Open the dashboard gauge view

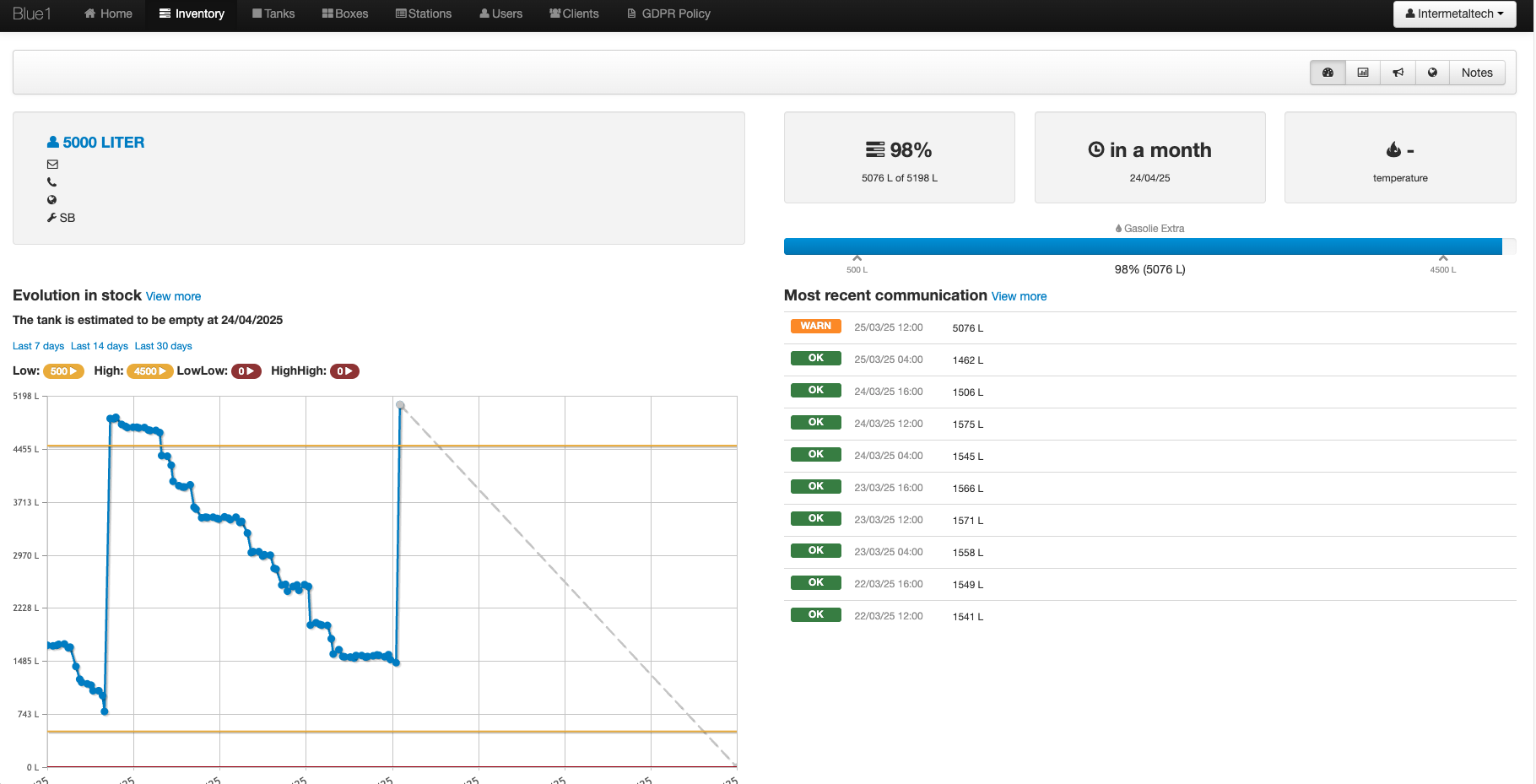click(1328, 73)
